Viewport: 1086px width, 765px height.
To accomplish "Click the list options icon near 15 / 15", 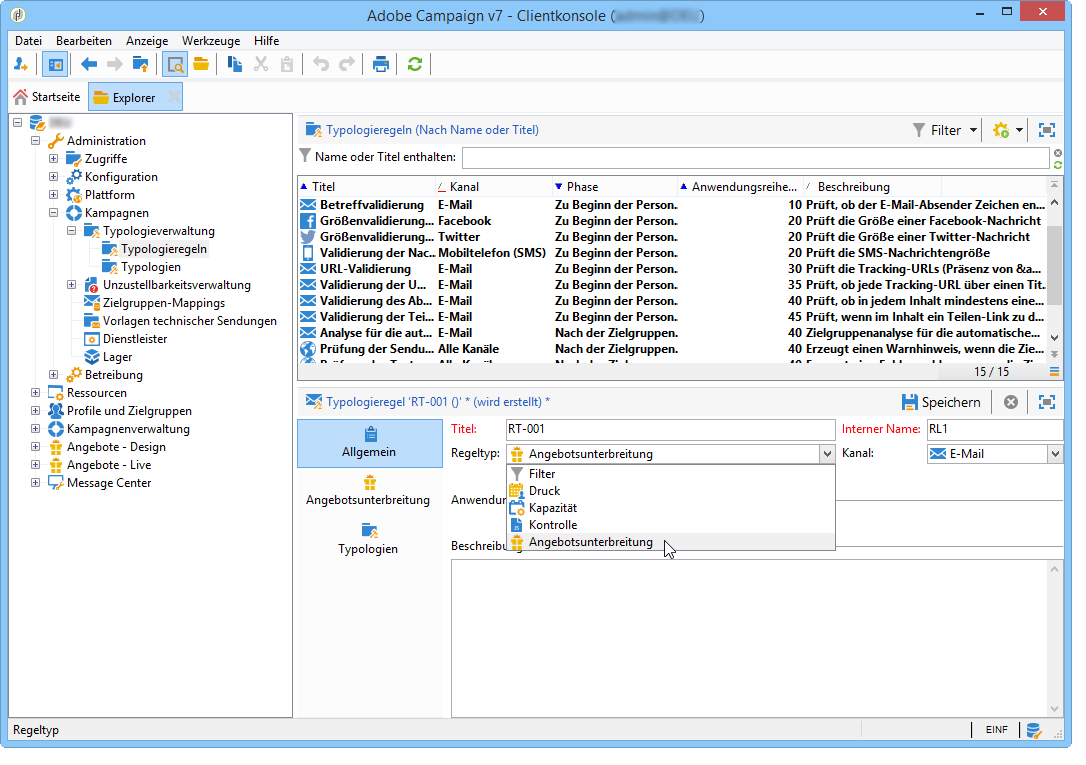I will click(1054, 372).
